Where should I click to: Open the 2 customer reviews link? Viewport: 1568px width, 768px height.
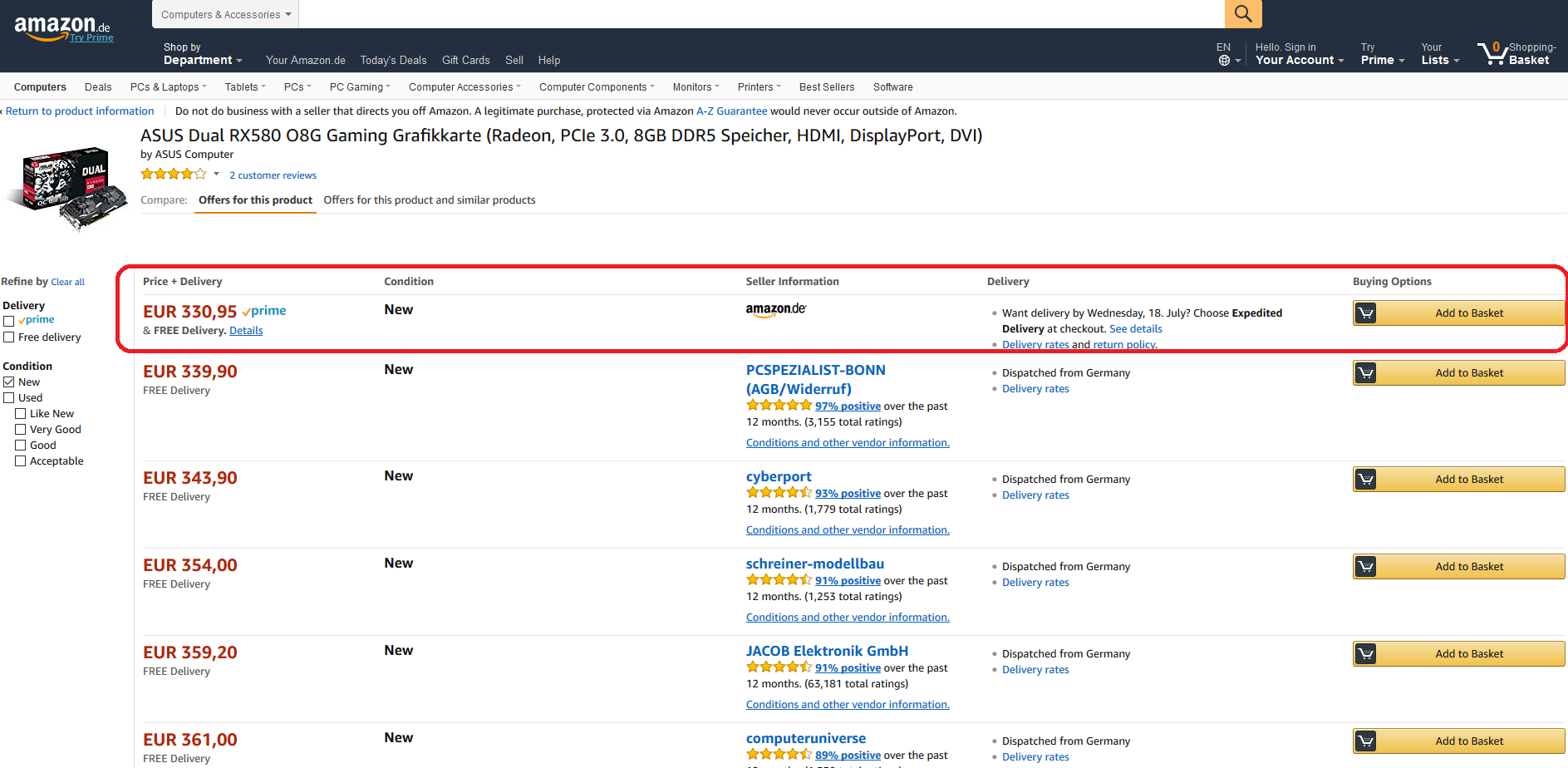point(273,175)
